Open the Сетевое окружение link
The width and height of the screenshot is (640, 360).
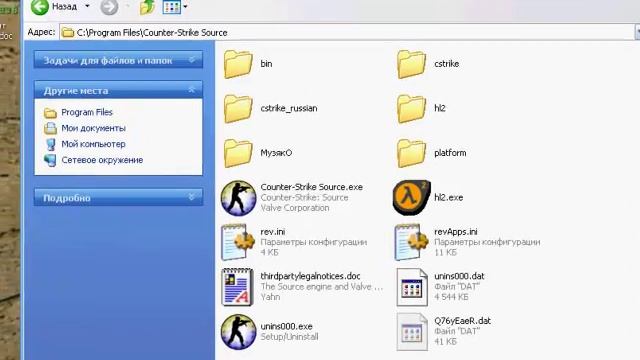tap(102, 160)
